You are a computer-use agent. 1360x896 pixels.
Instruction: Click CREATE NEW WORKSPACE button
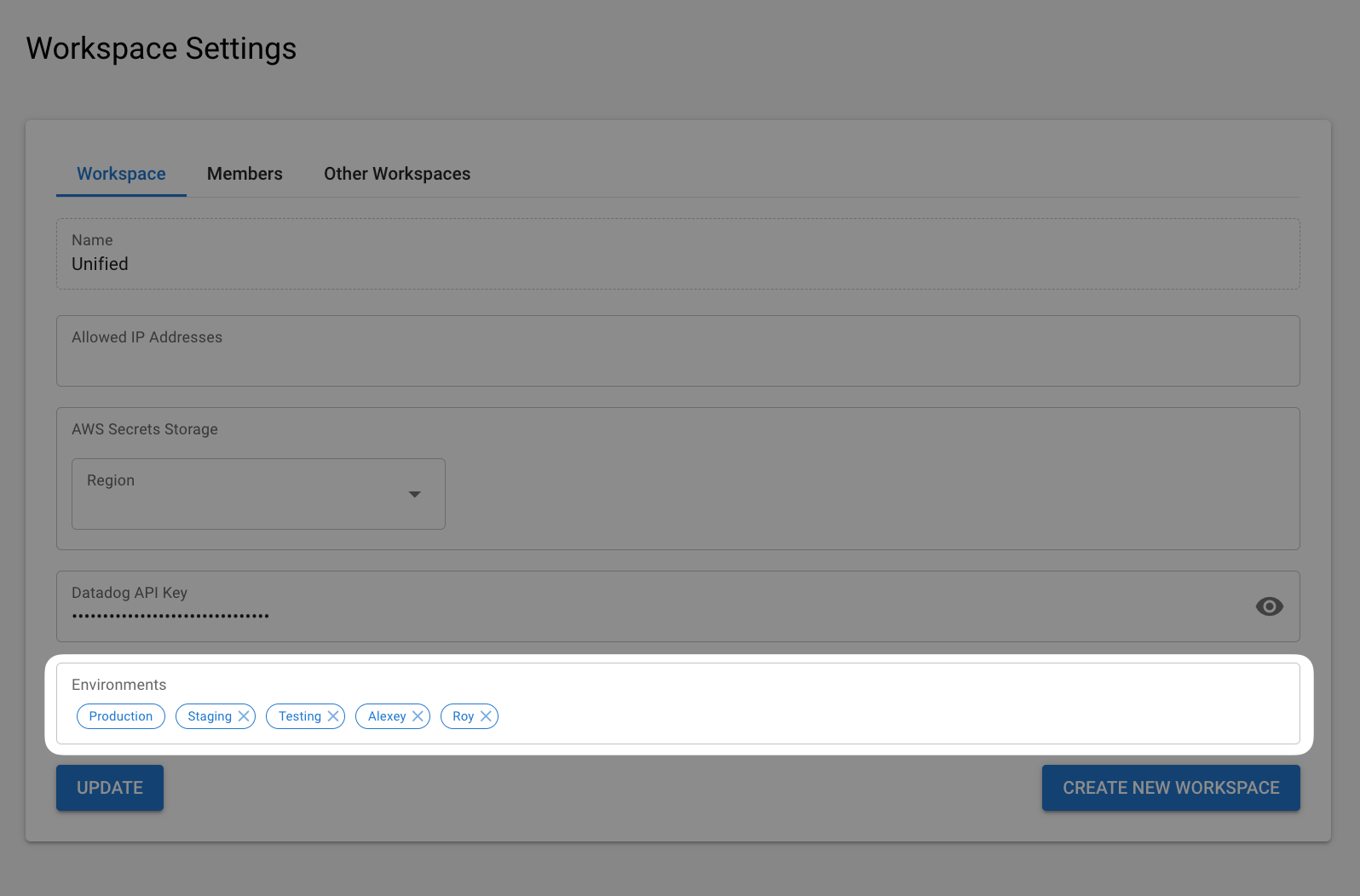click(1170, 788)
